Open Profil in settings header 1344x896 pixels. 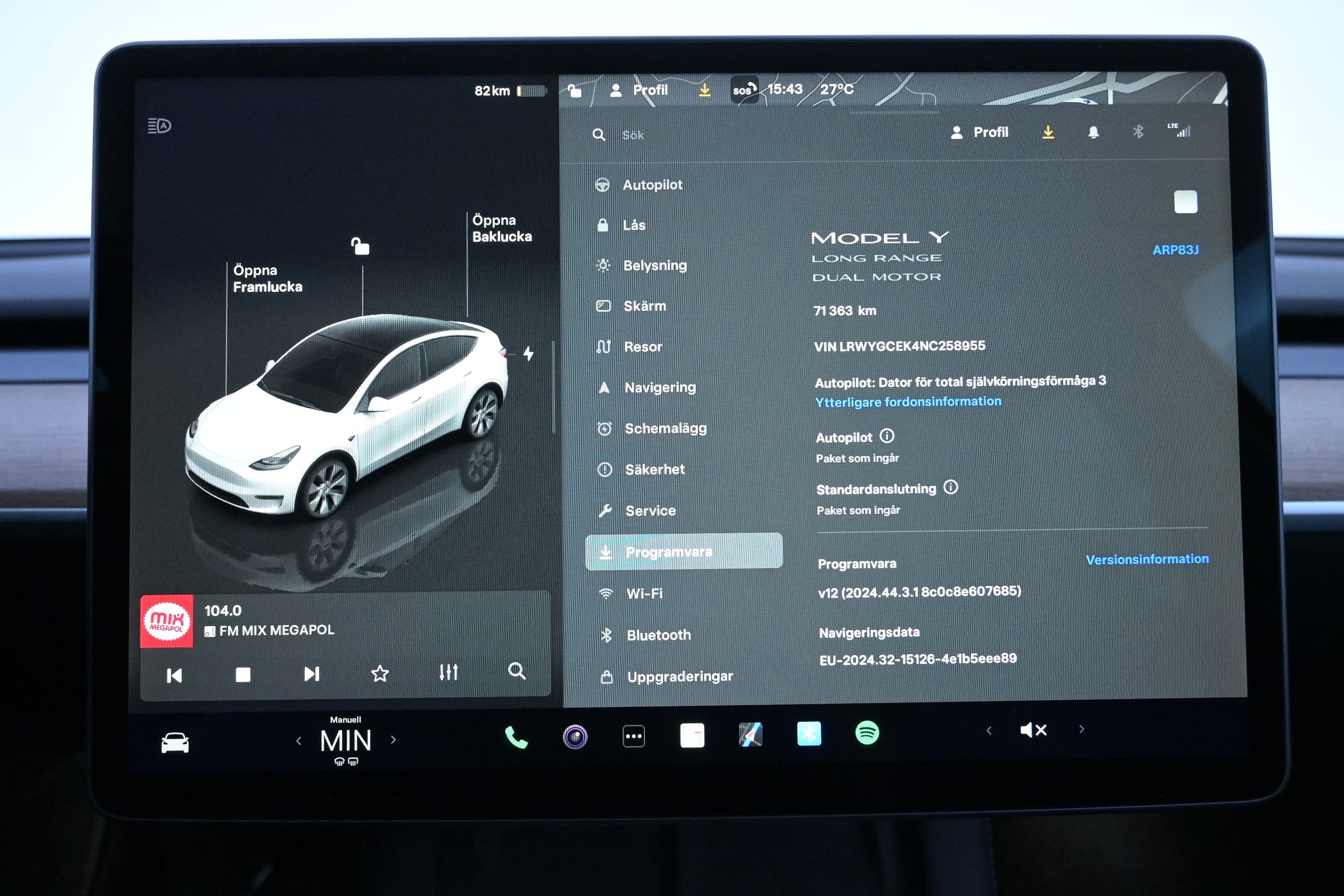point(980,133)
